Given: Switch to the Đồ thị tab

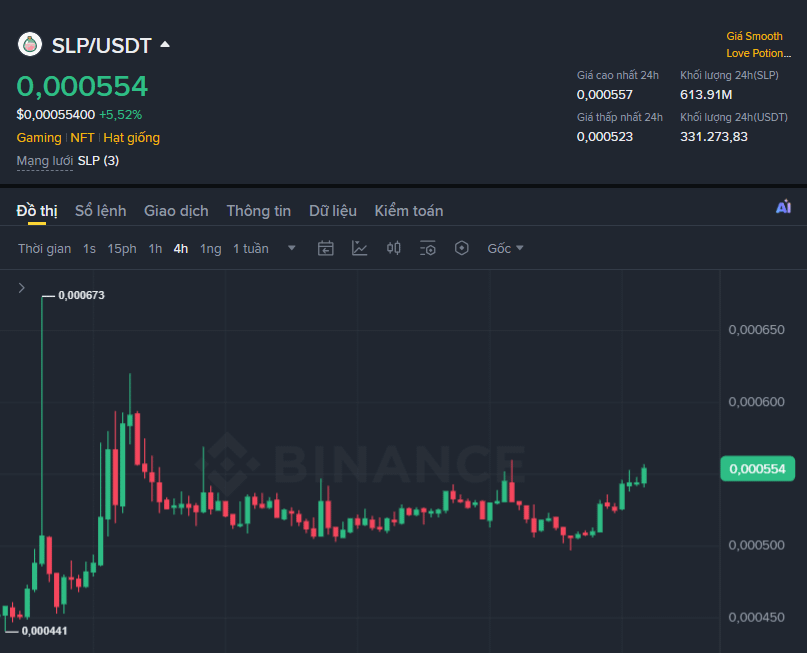Looking at the screenshot, I should [x=37, y=211].
